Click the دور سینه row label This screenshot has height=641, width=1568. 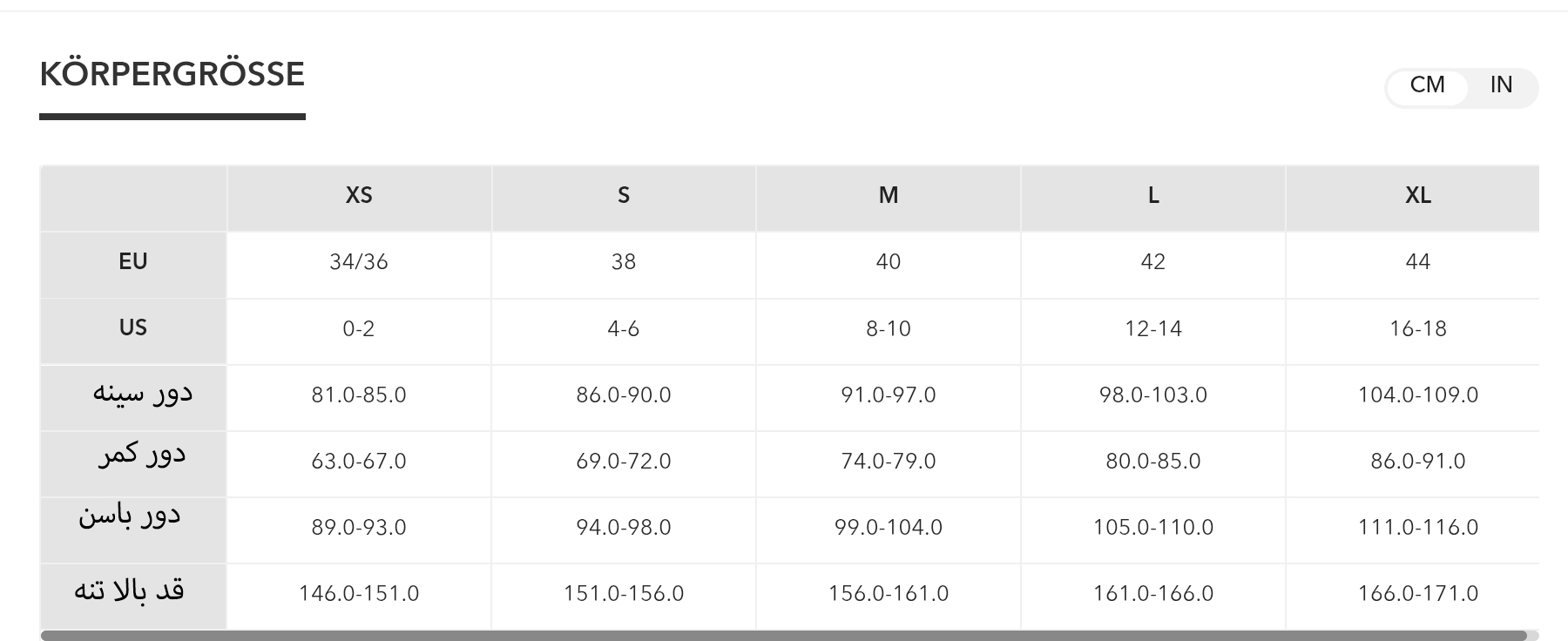(x=143, y=394)
